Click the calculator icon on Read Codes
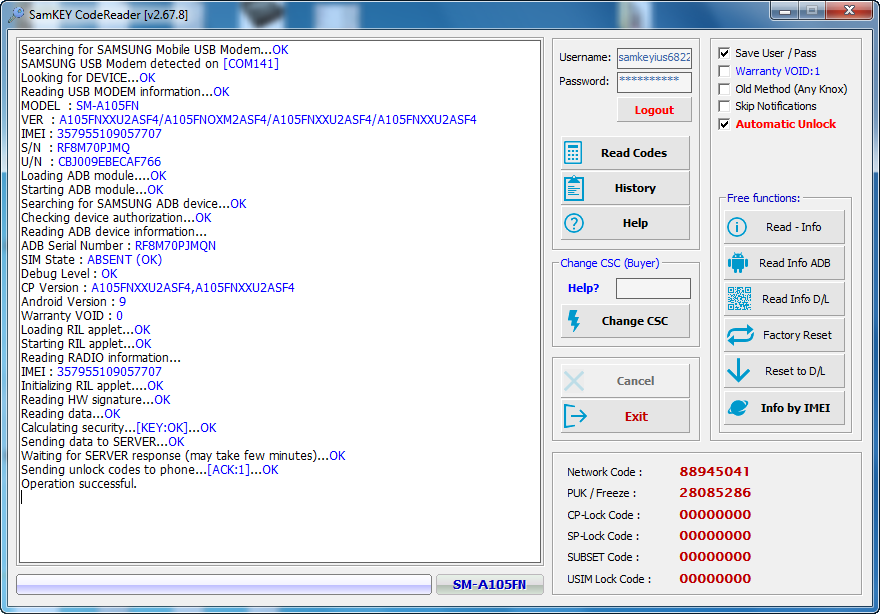The height and width of the screenshot is (614, 880). 573,153
